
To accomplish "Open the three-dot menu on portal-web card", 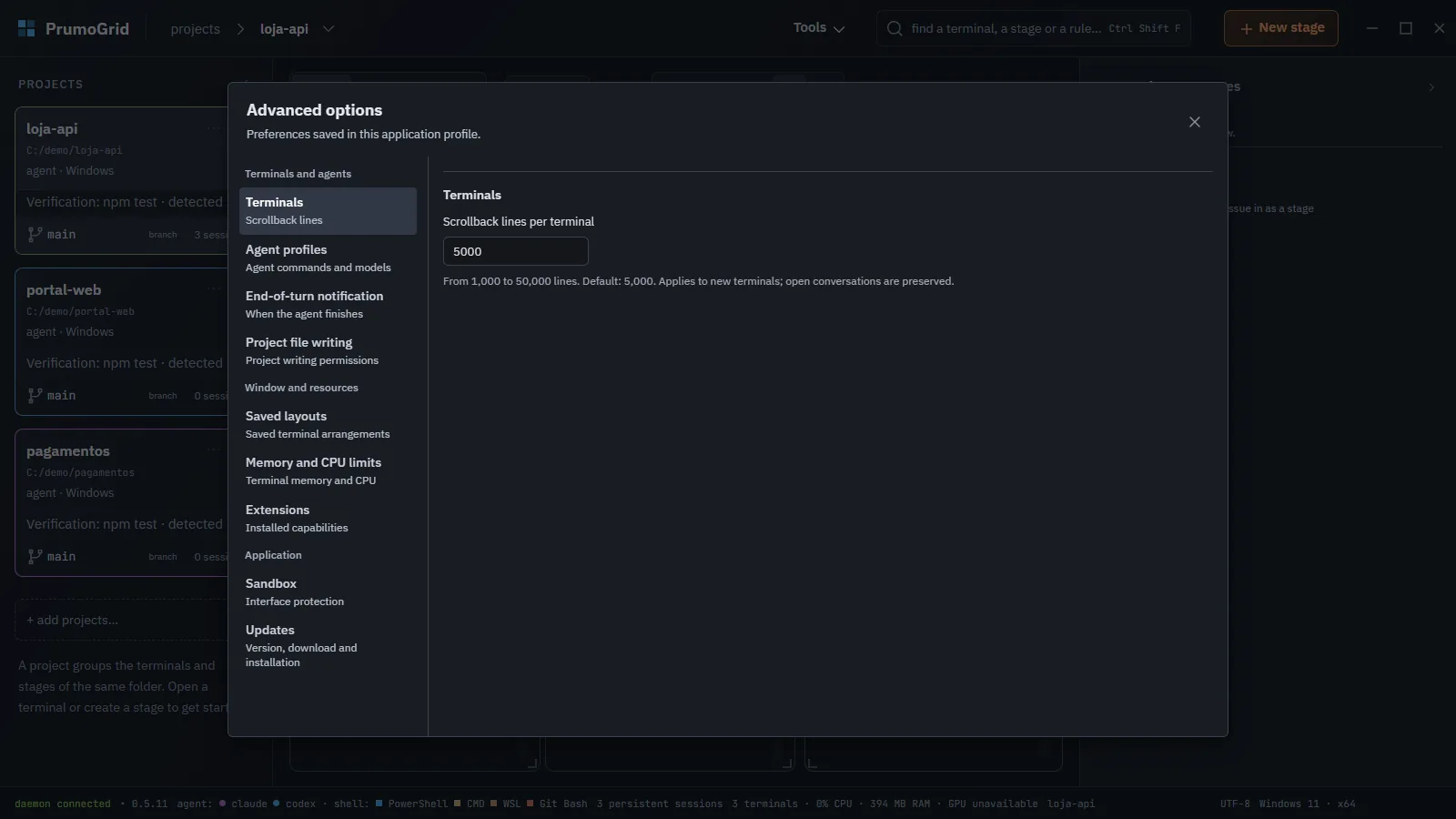I will [x=214, y=289].
